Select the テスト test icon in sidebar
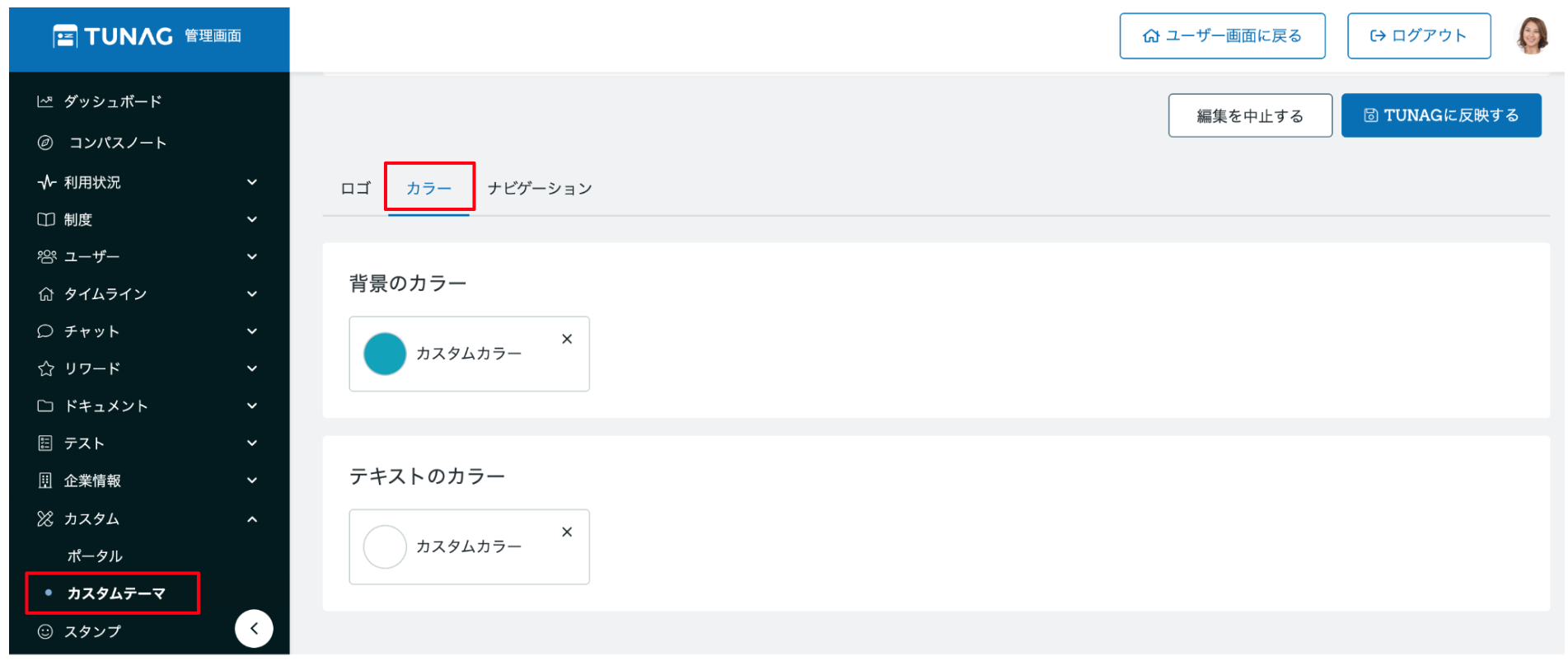This screenshot has height=661, width=1568. (x=47, y=443)
